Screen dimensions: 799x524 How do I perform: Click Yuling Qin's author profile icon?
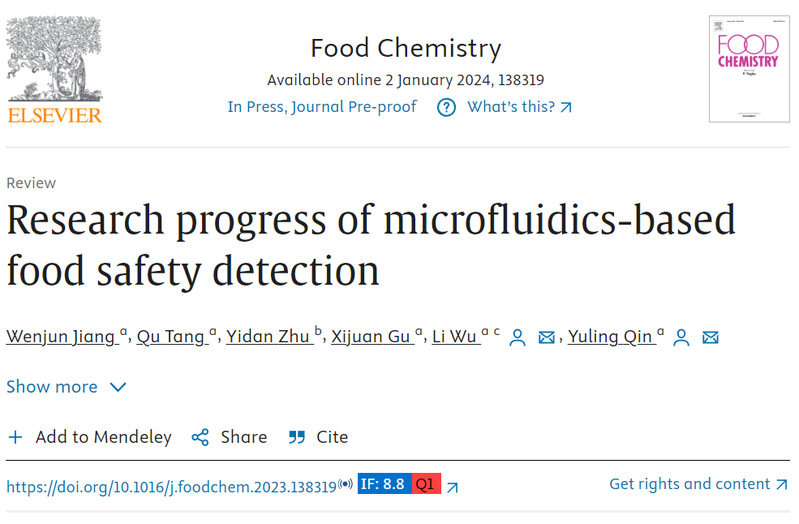click(x=681, y=337)
